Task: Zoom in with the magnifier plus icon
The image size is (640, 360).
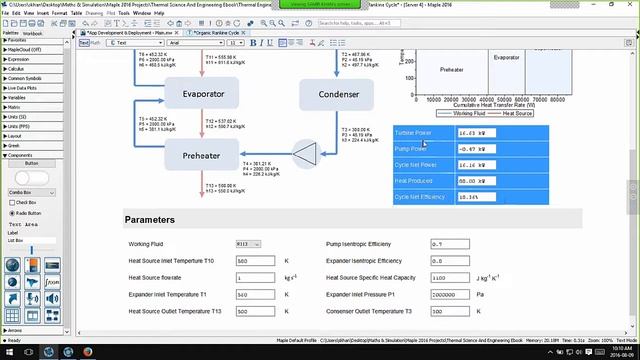Action: [264, 23]
